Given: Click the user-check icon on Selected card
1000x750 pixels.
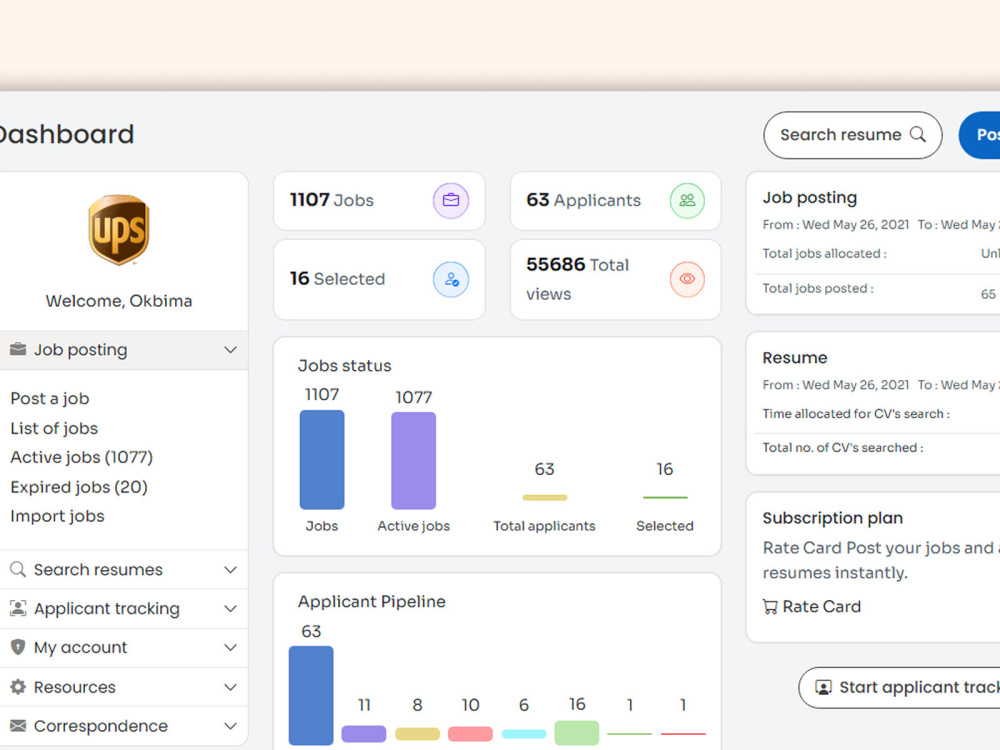Looking at the screenshot, I should click(x=451, y=279).
